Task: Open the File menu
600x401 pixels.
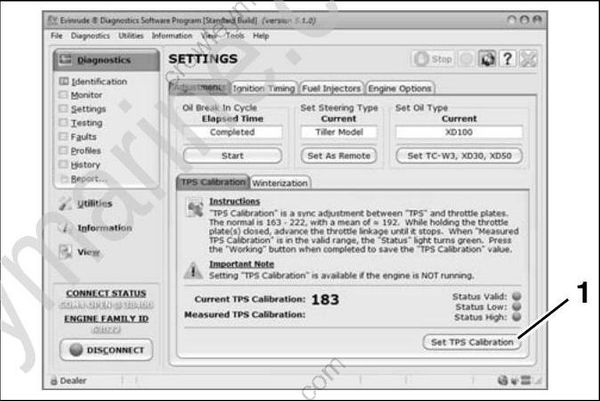Action: click(x=57, y=35)
